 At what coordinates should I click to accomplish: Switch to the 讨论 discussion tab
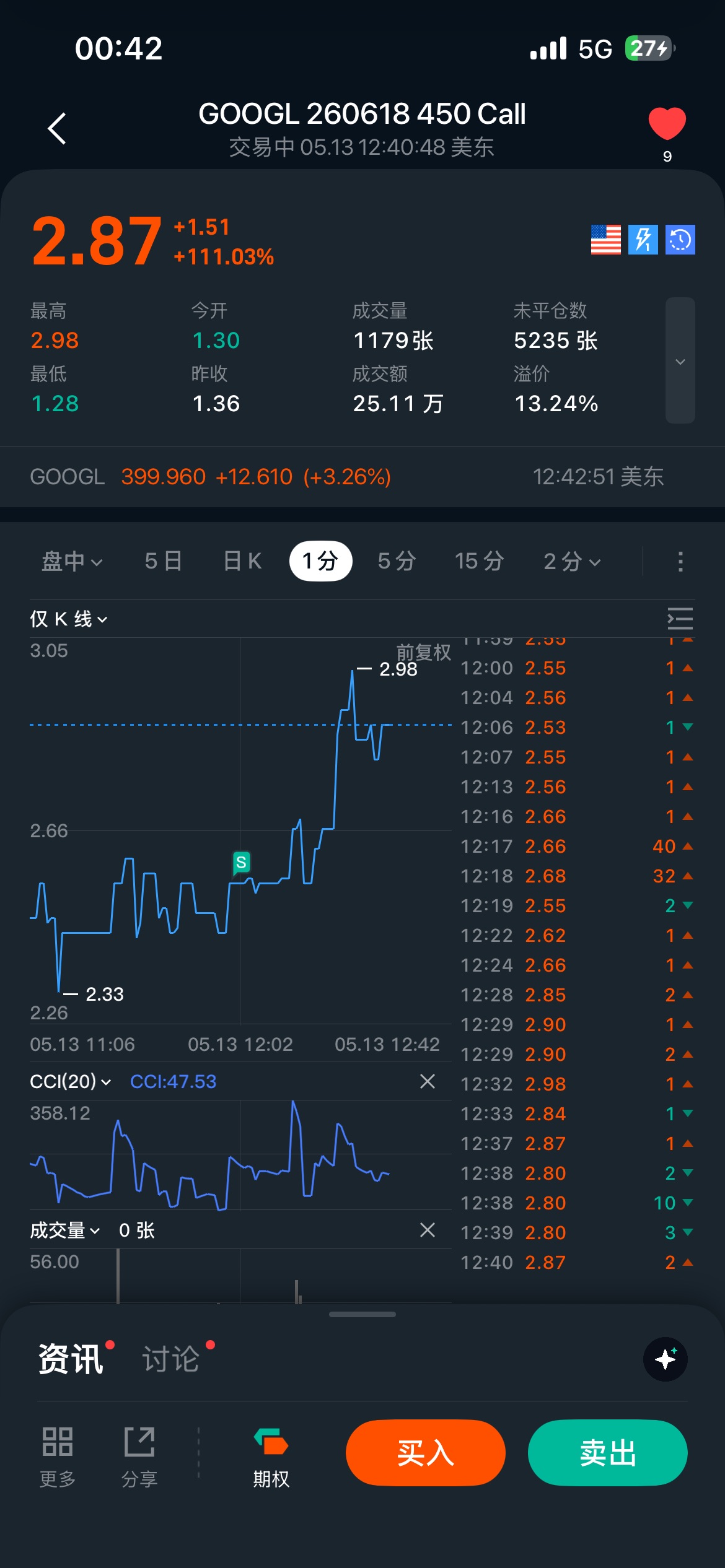pos(171,1359)
